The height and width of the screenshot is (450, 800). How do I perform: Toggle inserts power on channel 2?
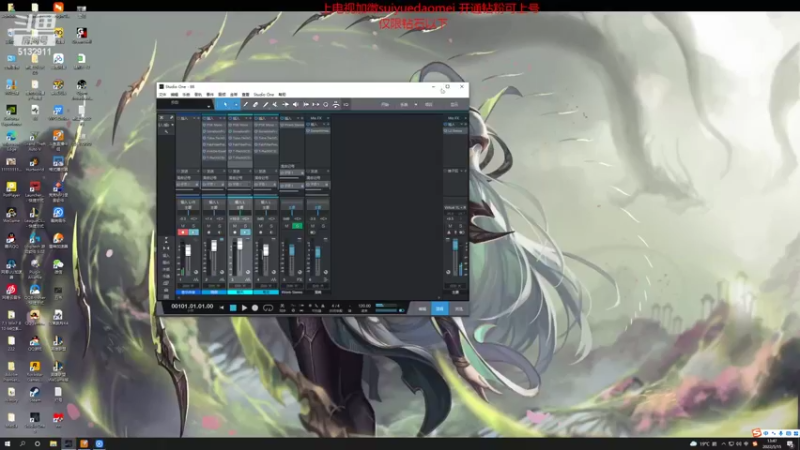[205, 118]
